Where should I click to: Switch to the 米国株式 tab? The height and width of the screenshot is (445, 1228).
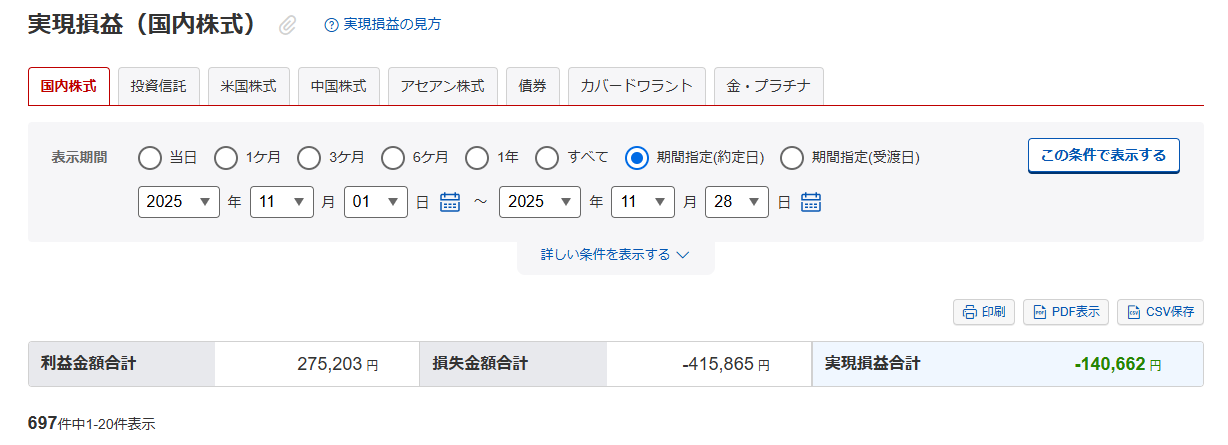(x=249, y=86)
